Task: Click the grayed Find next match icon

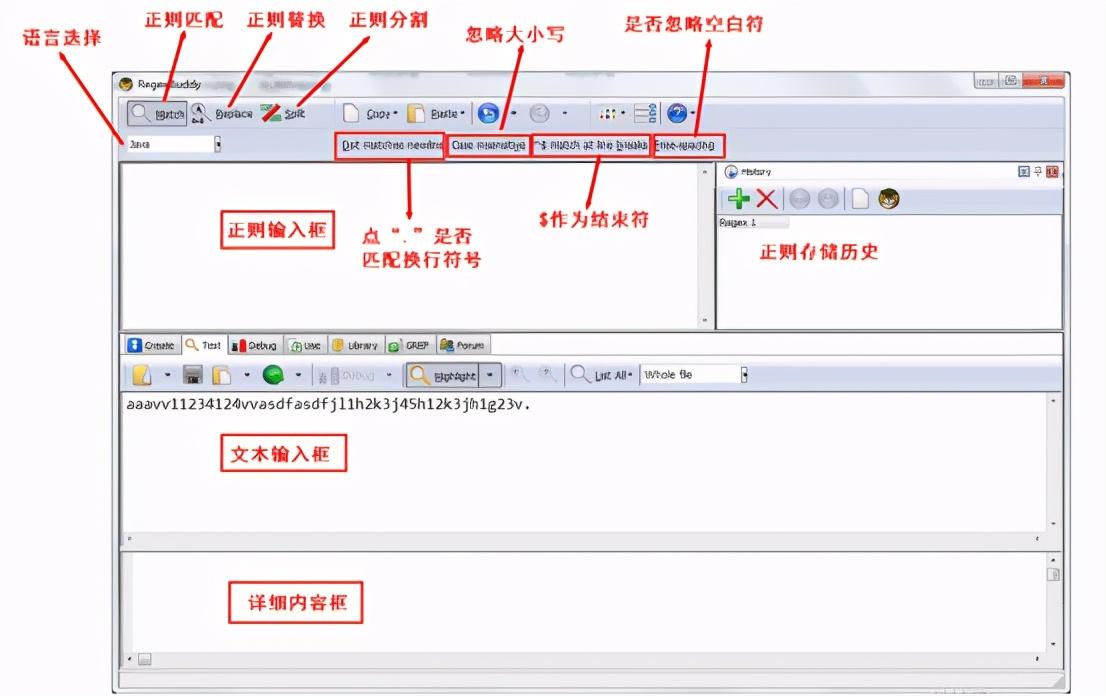Action: (x=546, y=374)
